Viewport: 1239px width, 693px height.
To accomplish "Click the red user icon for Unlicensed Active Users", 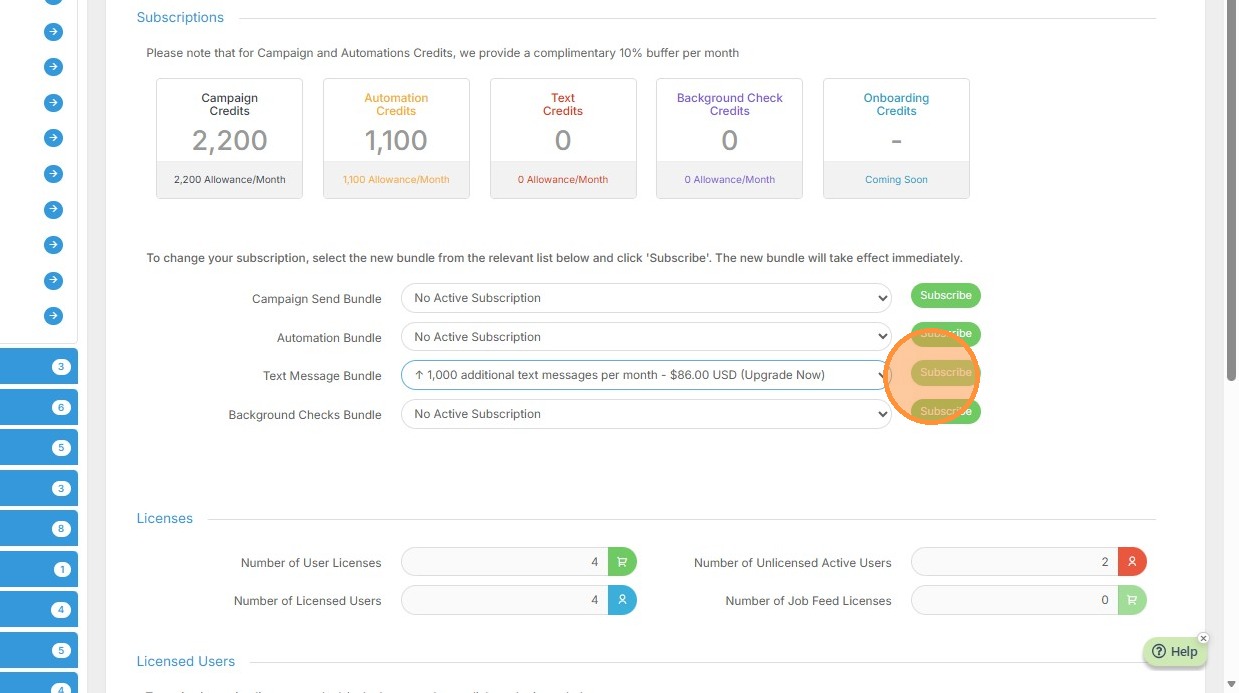I will pos(1131,562).
